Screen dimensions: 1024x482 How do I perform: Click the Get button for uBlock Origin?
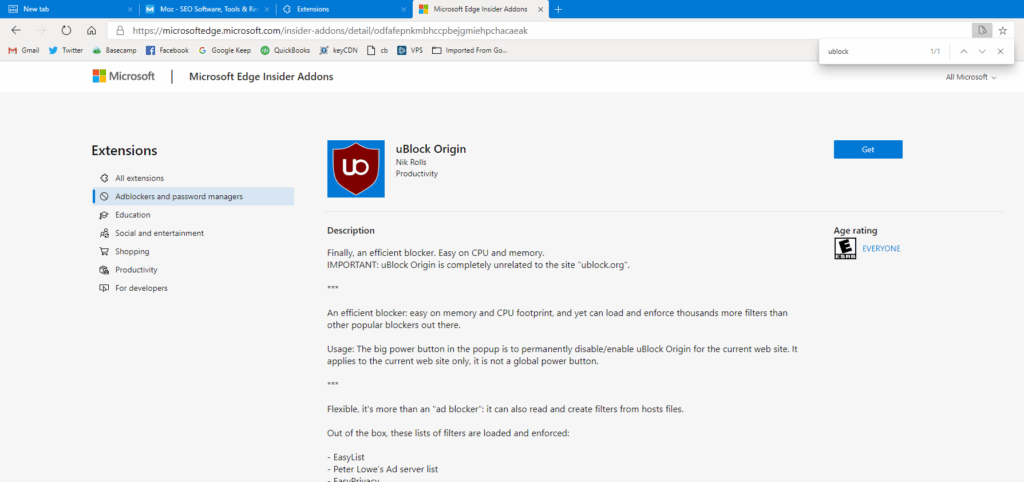coord(868,149)
